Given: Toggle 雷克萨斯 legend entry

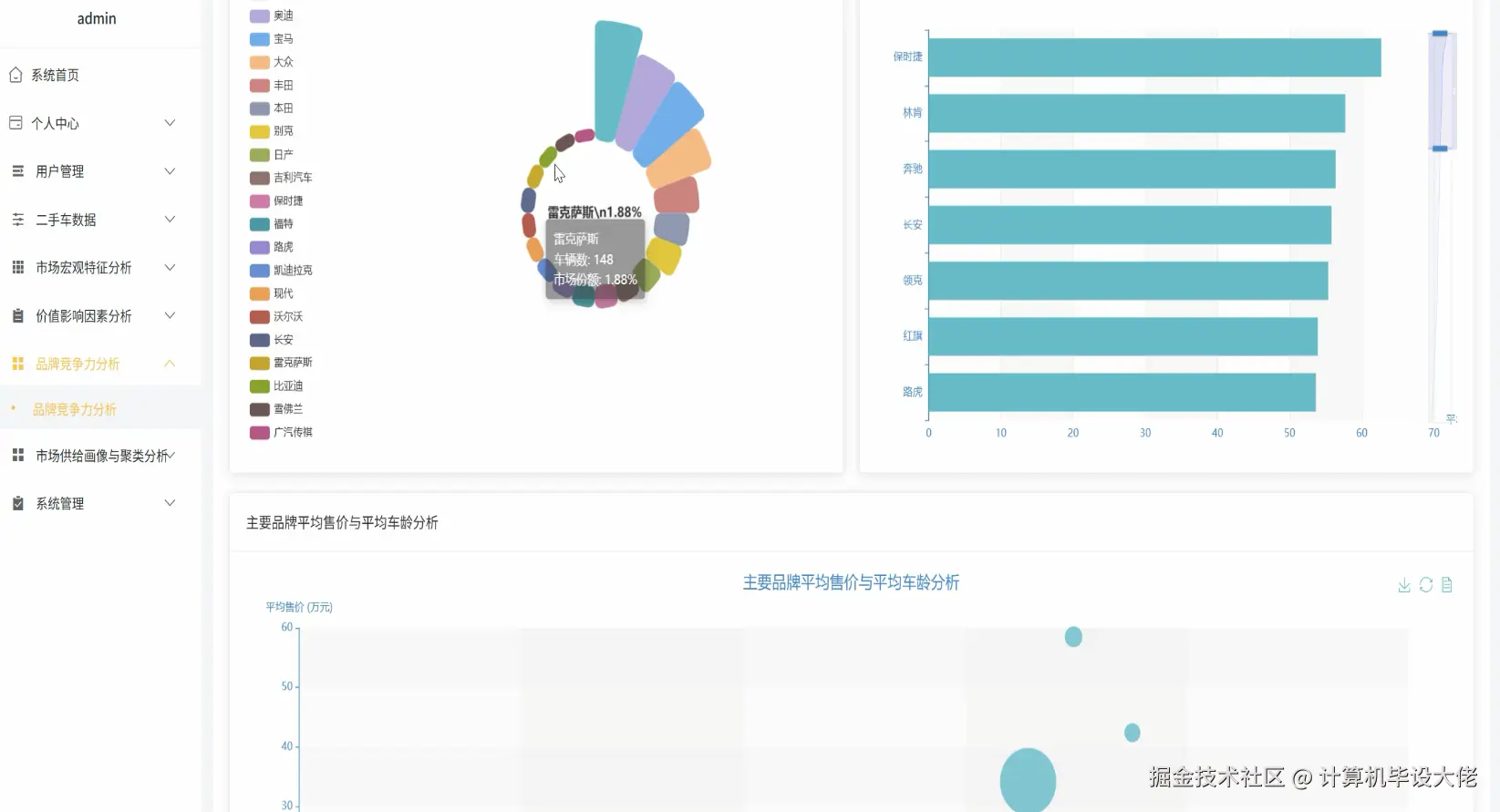Looking at the screenshot, I should (x=281, y=363).
